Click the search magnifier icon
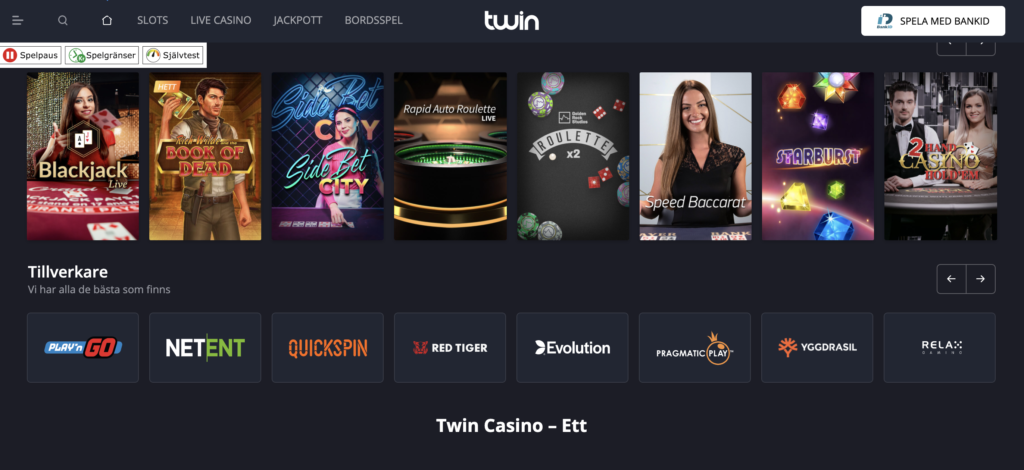 63,20
